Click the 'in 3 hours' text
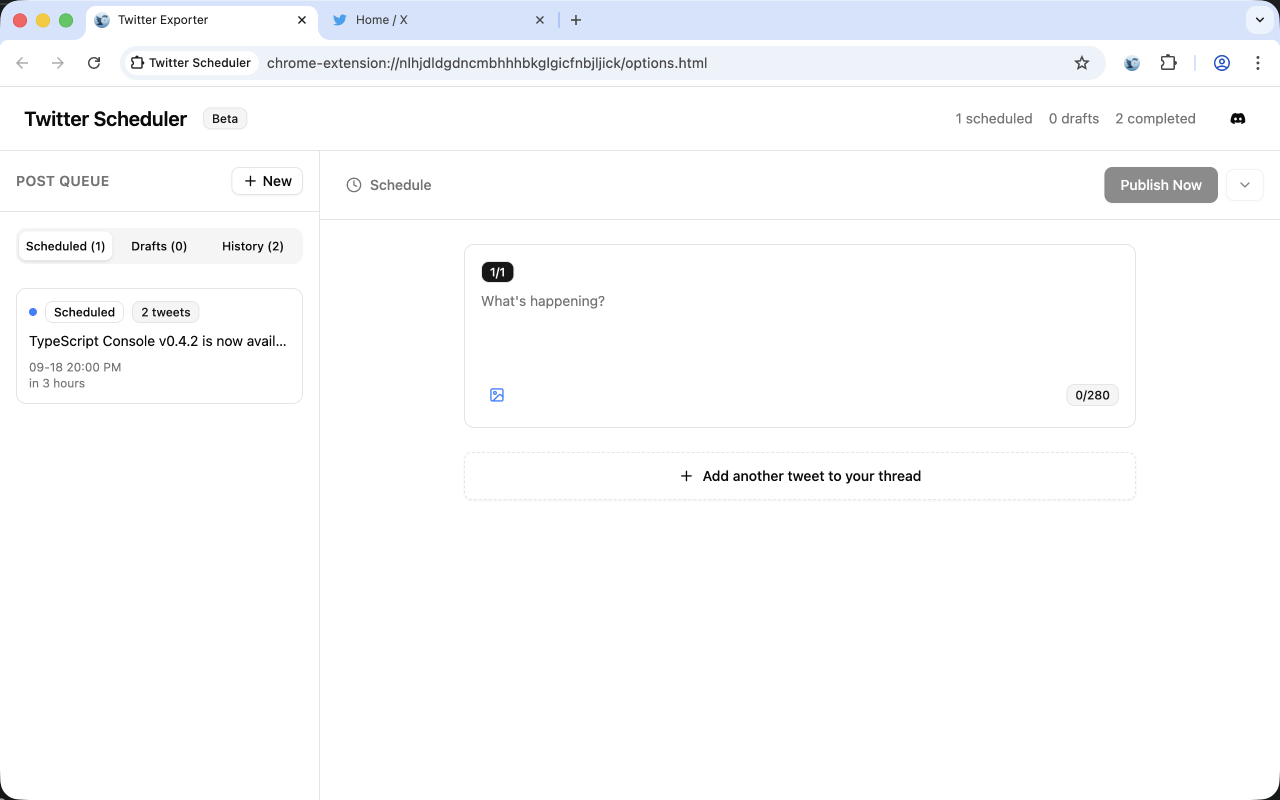The height and width of the screenshot is (800, 1280). 57,383
